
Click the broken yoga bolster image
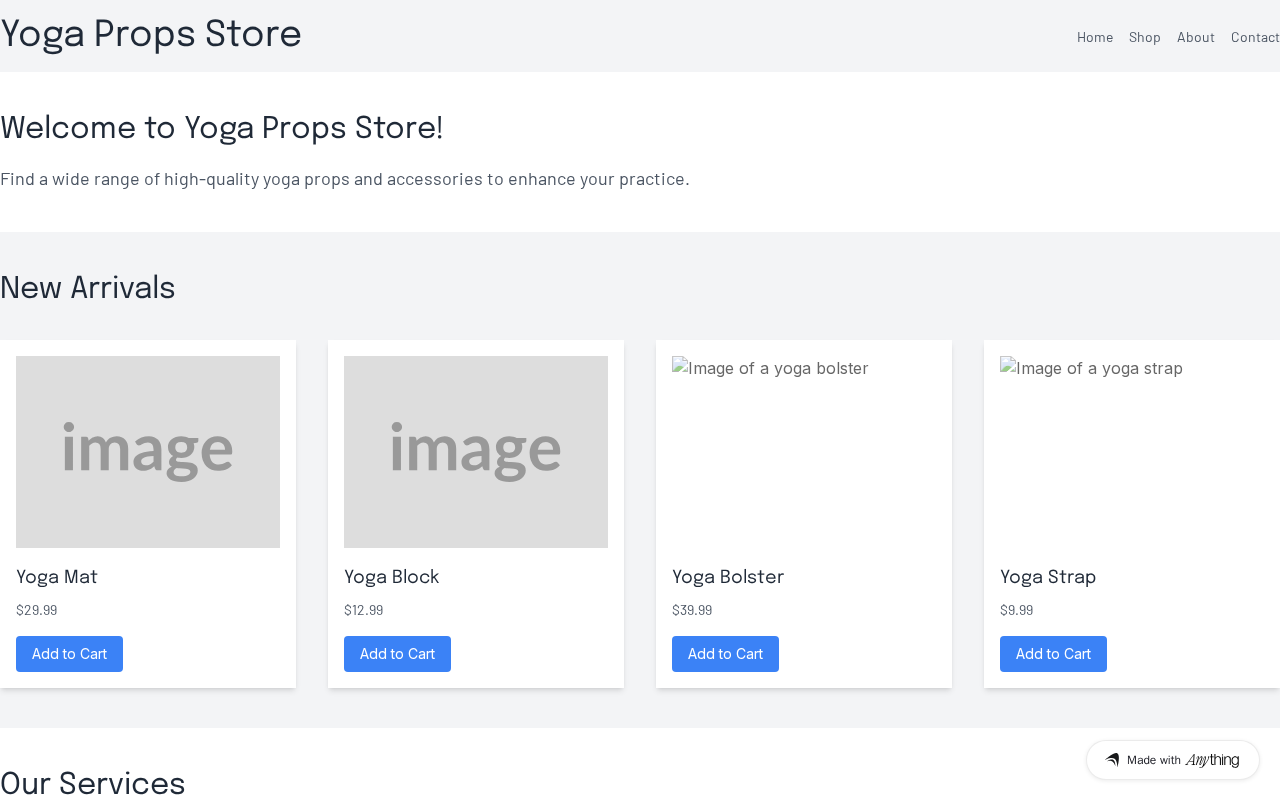(770, 368)
